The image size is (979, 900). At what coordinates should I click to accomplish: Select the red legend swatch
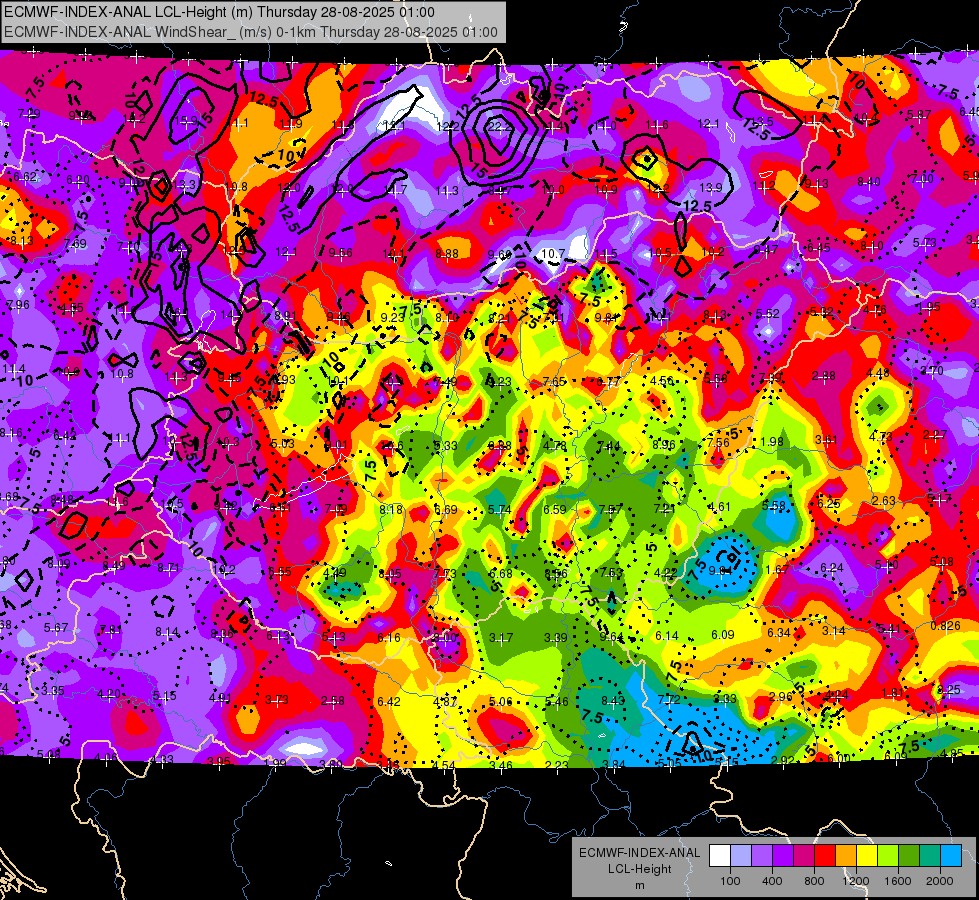pyautogui.click(x=824, y=856)
